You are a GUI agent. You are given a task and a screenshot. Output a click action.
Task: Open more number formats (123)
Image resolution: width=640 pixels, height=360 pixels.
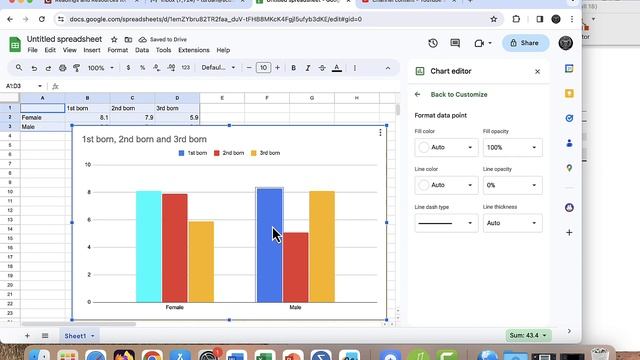click(x=186, y=68)
